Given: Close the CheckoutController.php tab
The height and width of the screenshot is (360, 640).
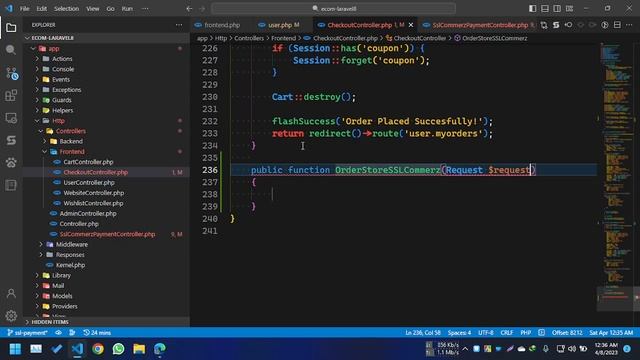Looking at the screenshot, I should tap(411, 25).
